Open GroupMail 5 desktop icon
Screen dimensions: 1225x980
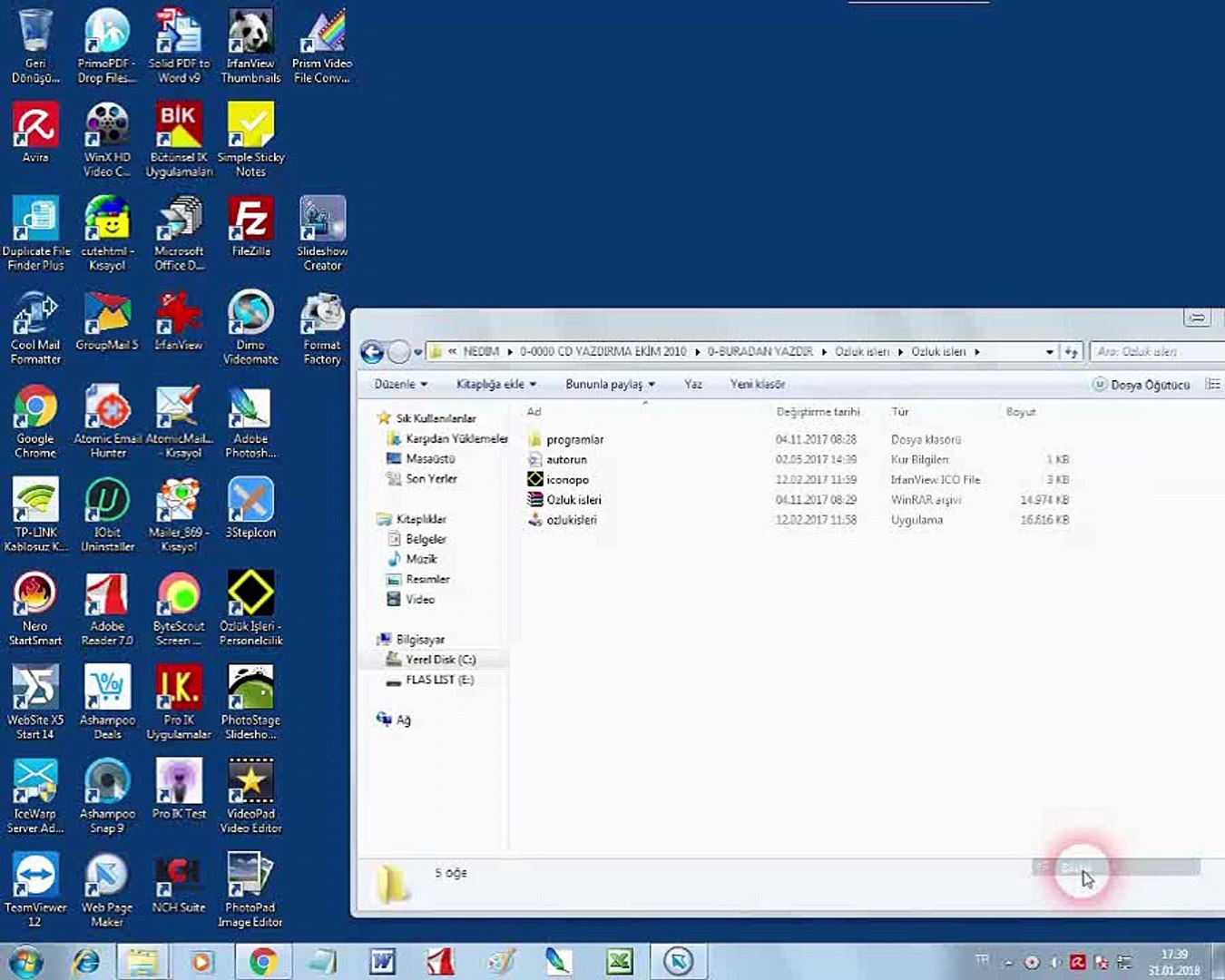[x=107, y=320]
